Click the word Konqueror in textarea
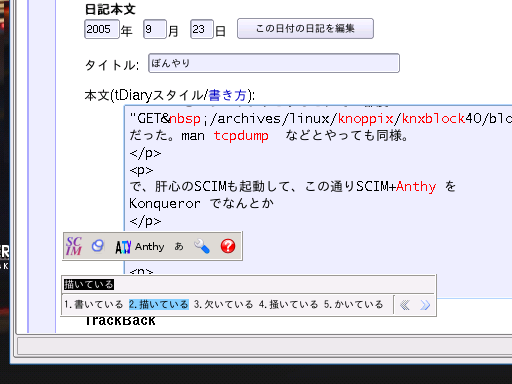Image resolution: width=512 pixels, height=384 pixels. point(165,203)
